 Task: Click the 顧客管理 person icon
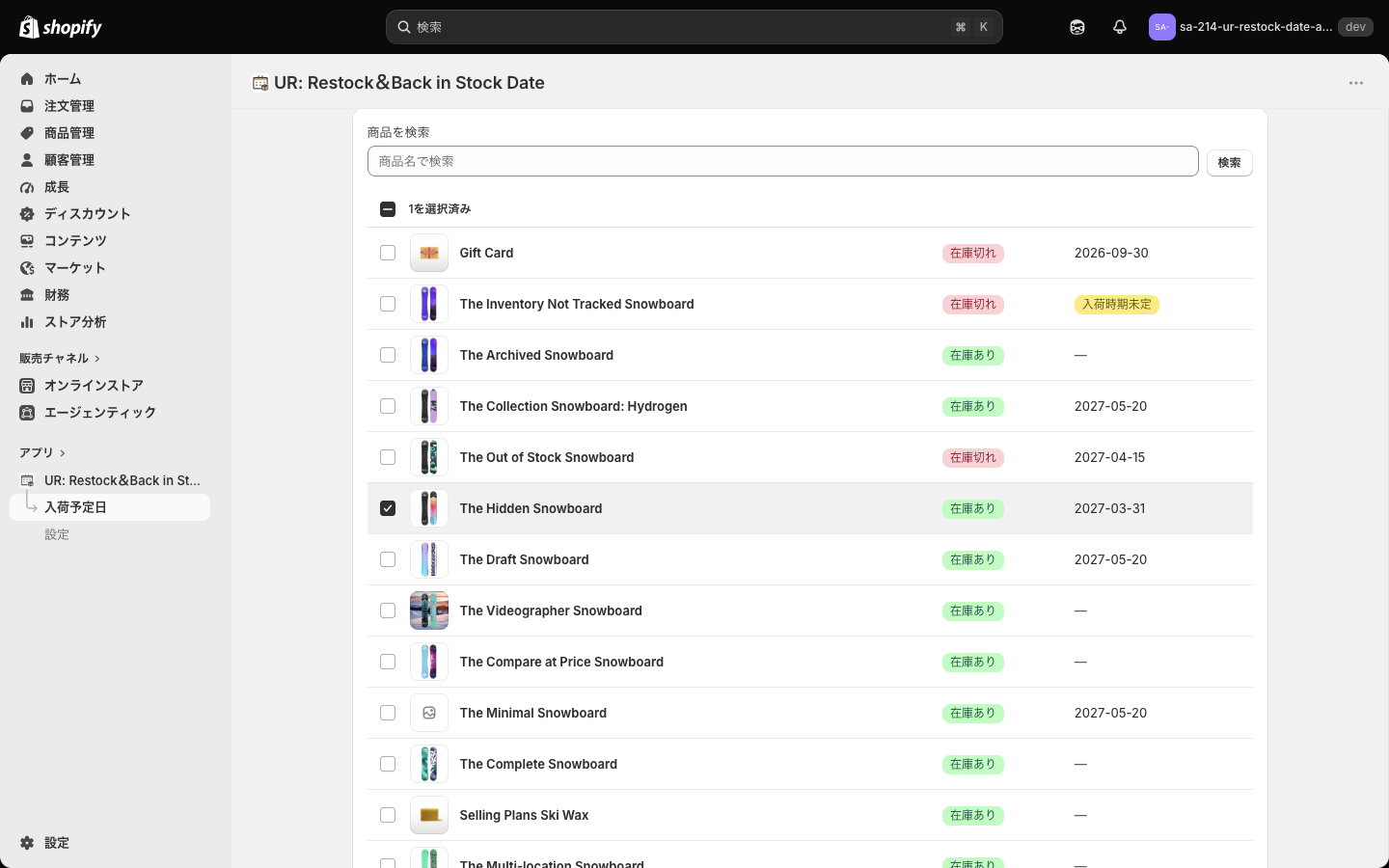click(x=27, y=160)
